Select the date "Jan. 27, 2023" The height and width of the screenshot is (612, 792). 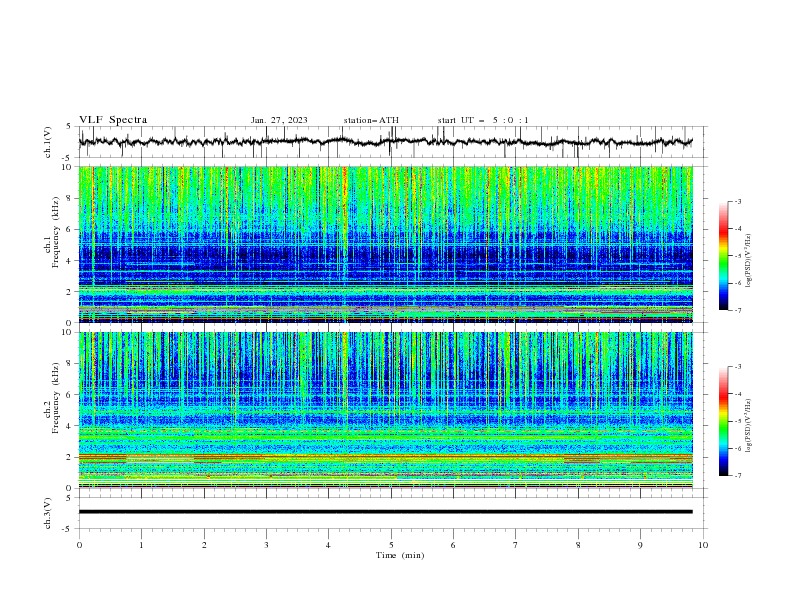click(279, 120)
